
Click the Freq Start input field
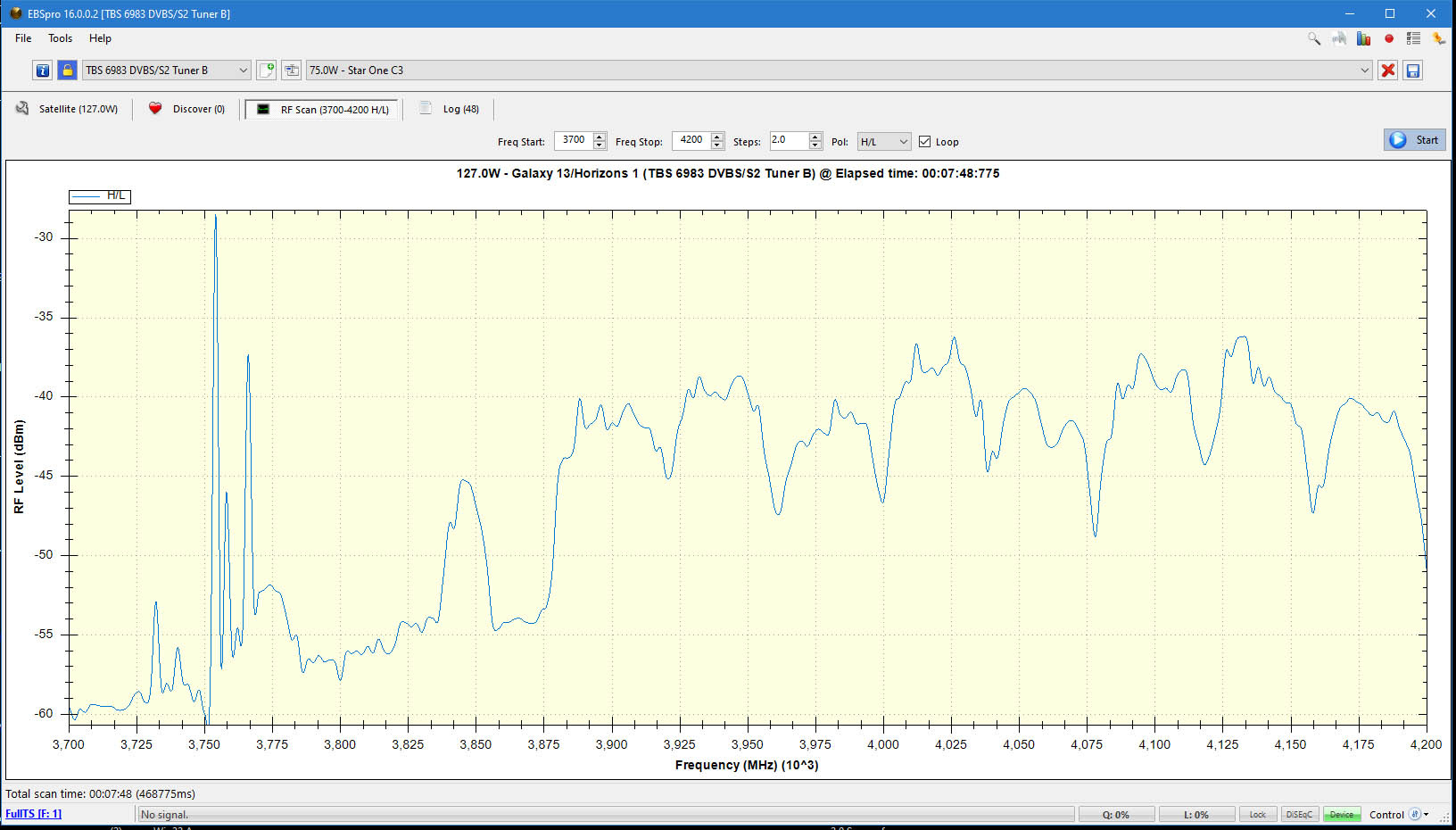tap(574, 140)
